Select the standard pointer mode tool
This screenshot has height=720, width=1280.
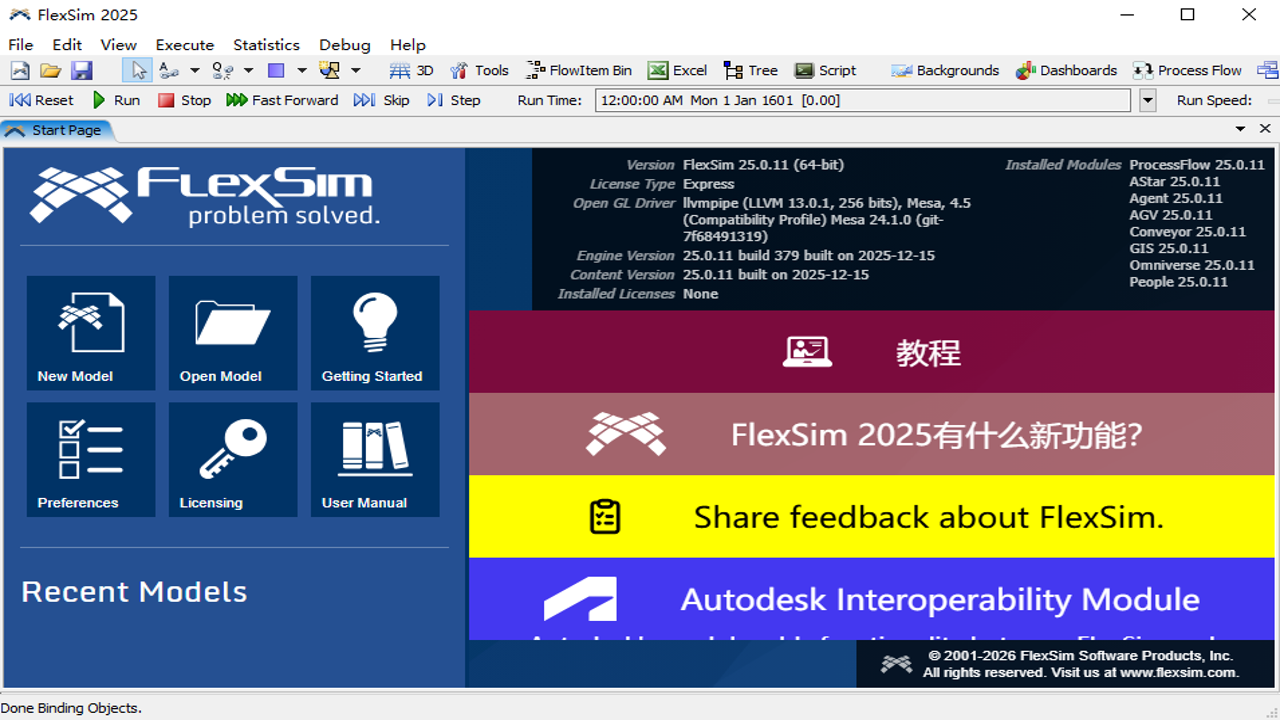click(138, 71)
